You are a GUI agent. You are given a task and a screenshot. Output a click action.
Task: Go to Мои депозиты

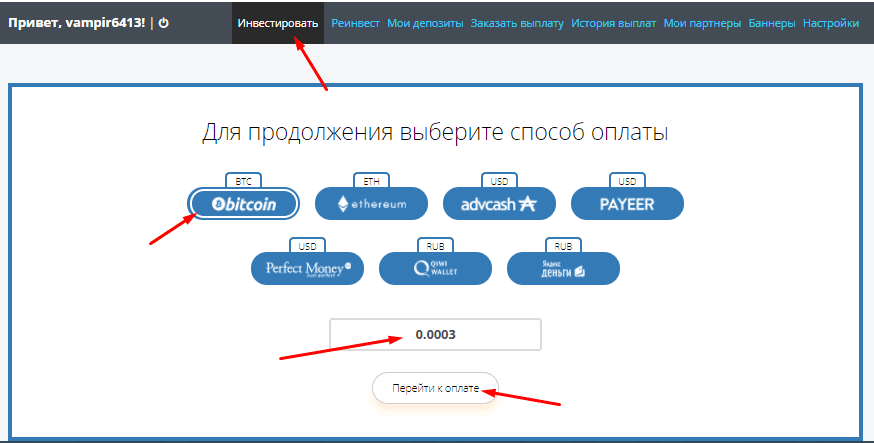click(x=425, y=23)
